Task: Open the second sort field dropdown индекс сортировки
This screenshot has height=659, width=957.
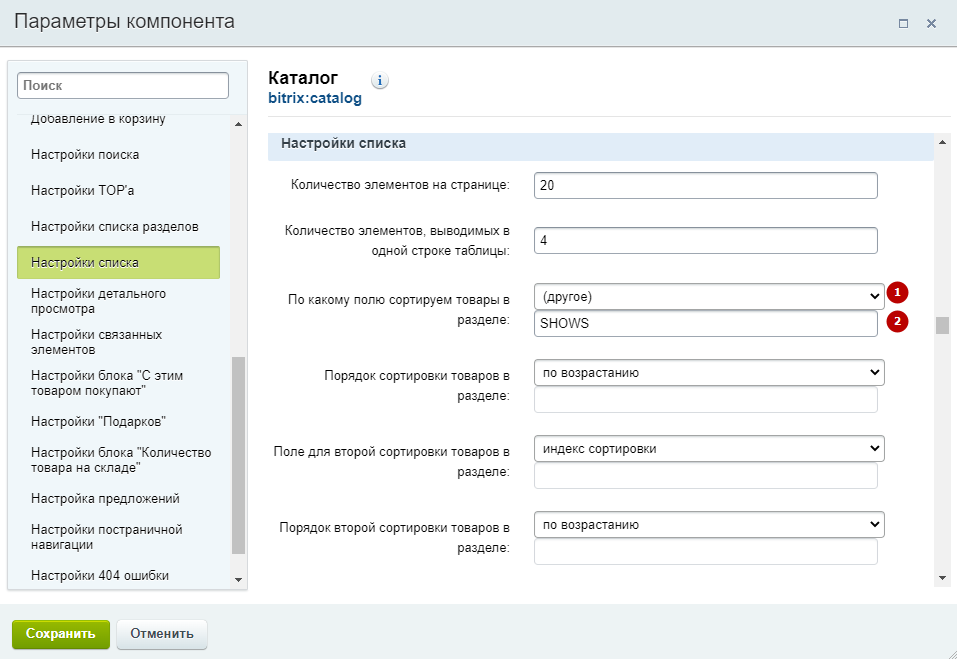Action: click(709, 448)
